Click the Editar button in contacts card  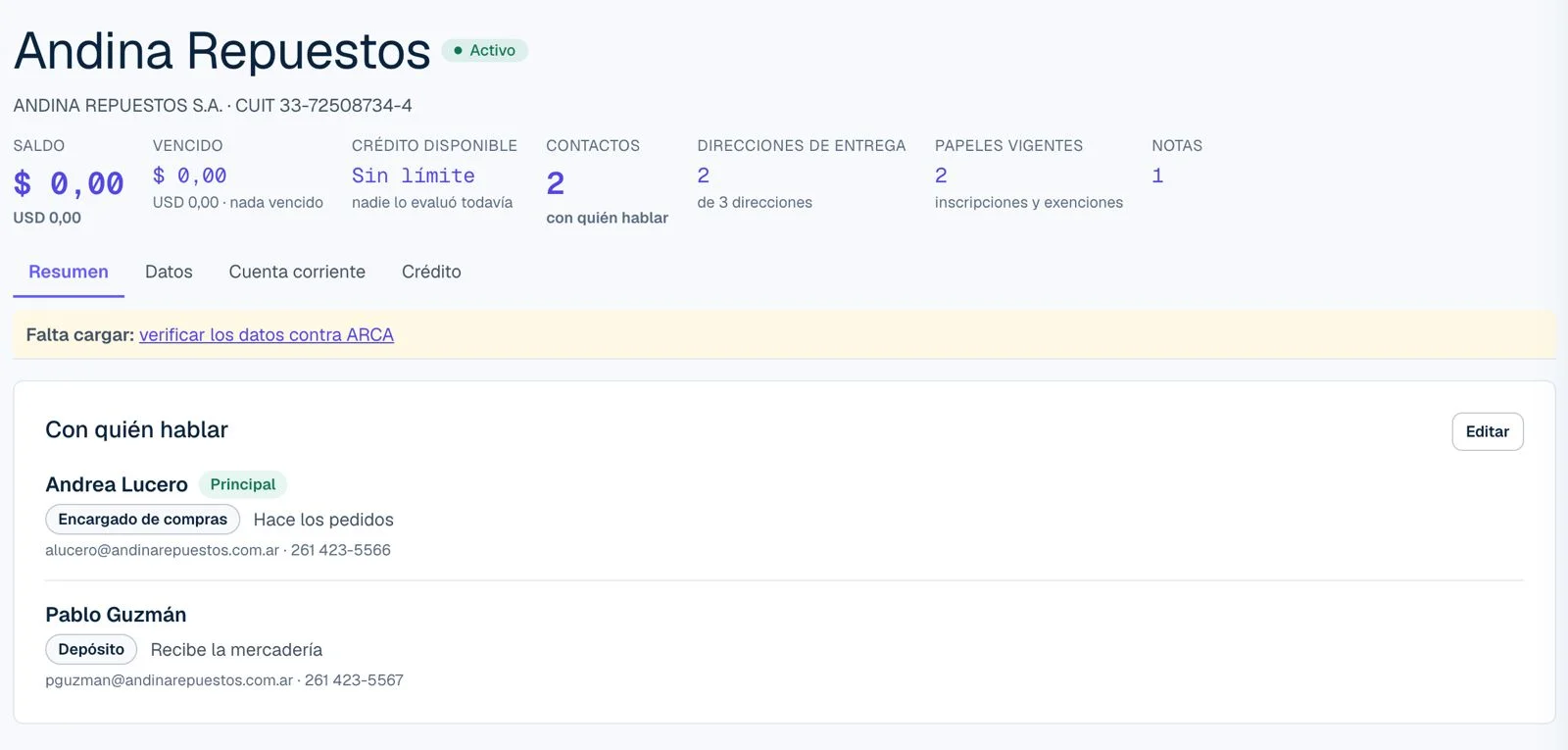(x=1487, y=431)
